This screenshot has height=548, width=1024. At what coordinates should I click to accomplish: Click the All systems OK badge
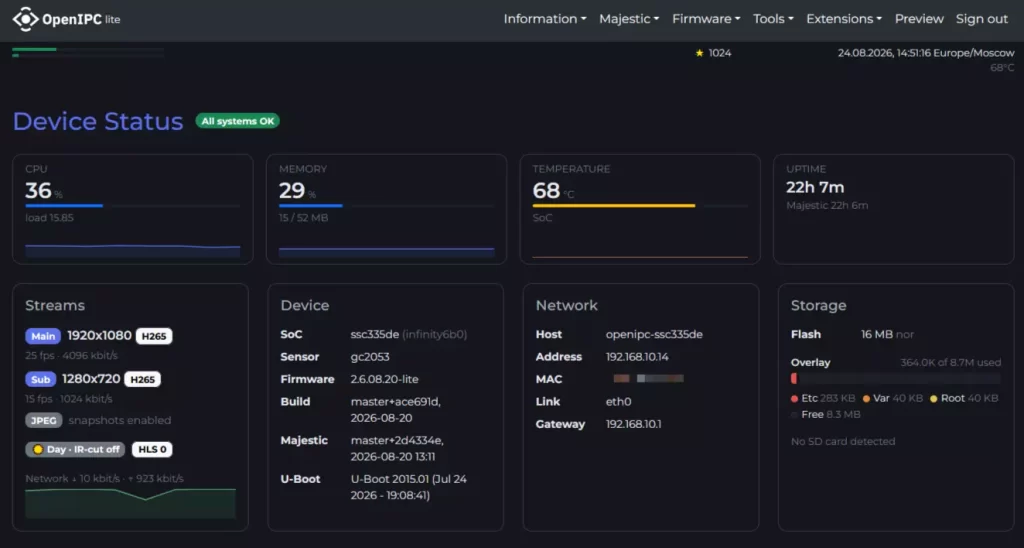click(x=238, y=121)
